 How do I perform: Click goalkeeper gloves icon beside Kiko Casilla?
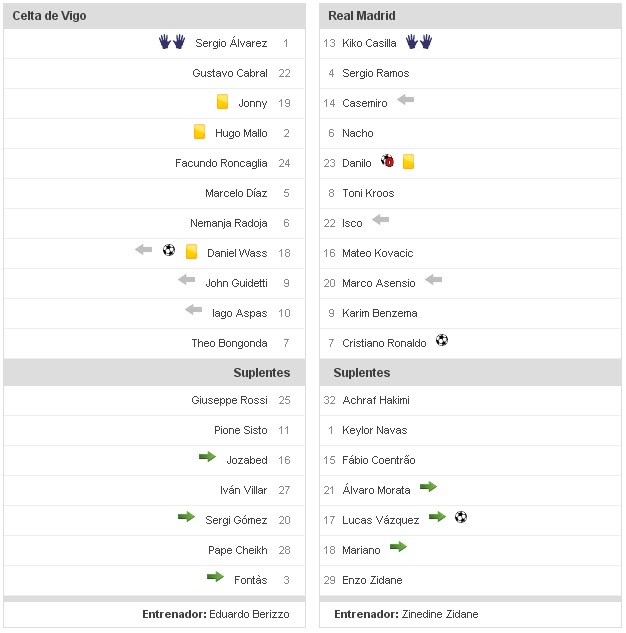[418, 42]
